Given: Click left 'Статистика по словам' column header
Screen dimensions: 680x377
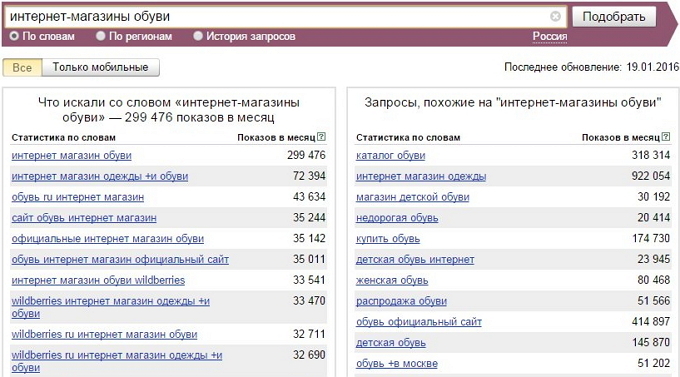Looking at the screenshot, I should [x=64, y=138].
